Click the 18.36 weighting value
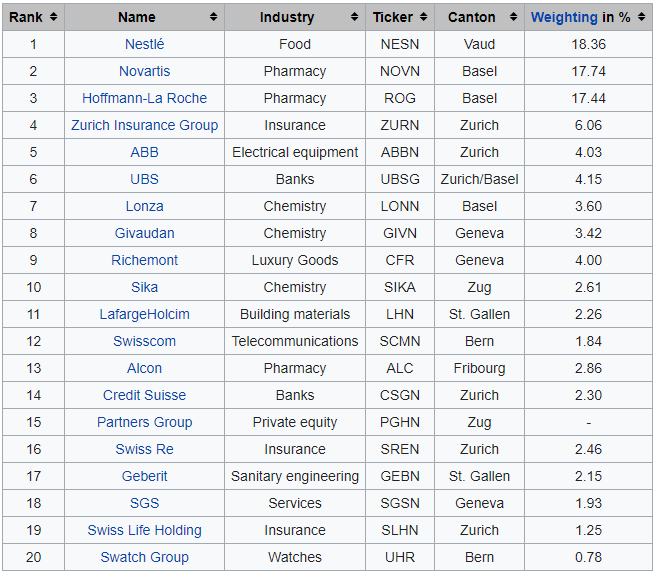The image size is (654, 572). (x=589, y=44)
